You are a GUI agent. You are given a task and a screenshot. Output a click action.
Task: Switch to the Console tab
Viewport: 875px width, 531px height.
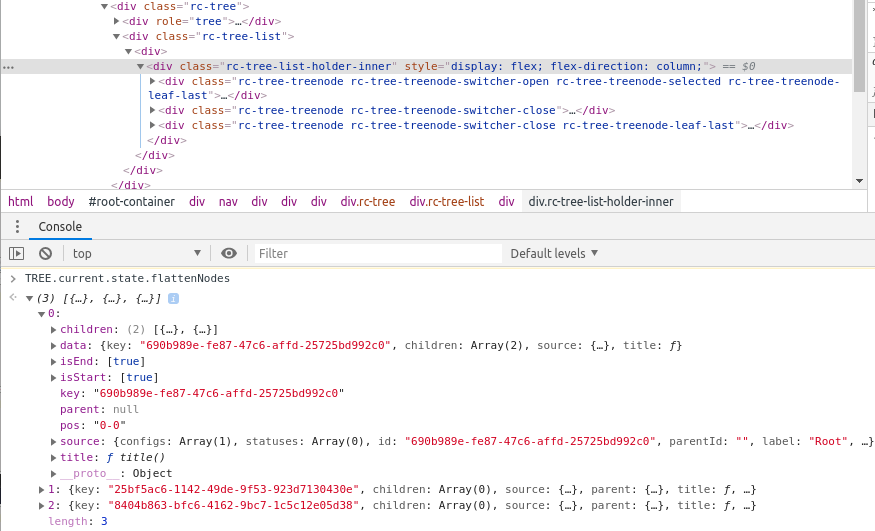pyautogui.click(x=60, y=227)
